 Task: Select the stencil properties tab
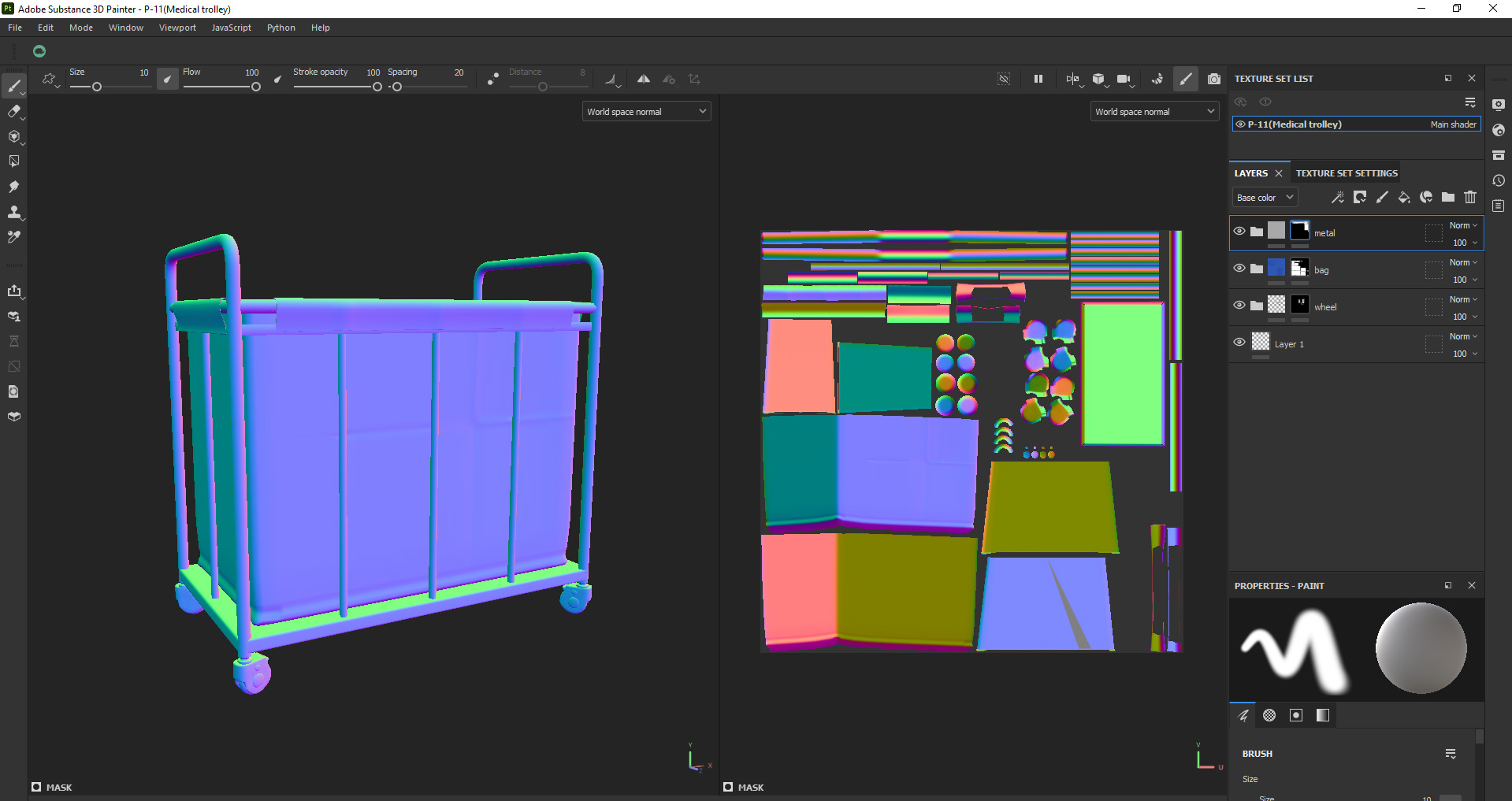(1296, 715)
